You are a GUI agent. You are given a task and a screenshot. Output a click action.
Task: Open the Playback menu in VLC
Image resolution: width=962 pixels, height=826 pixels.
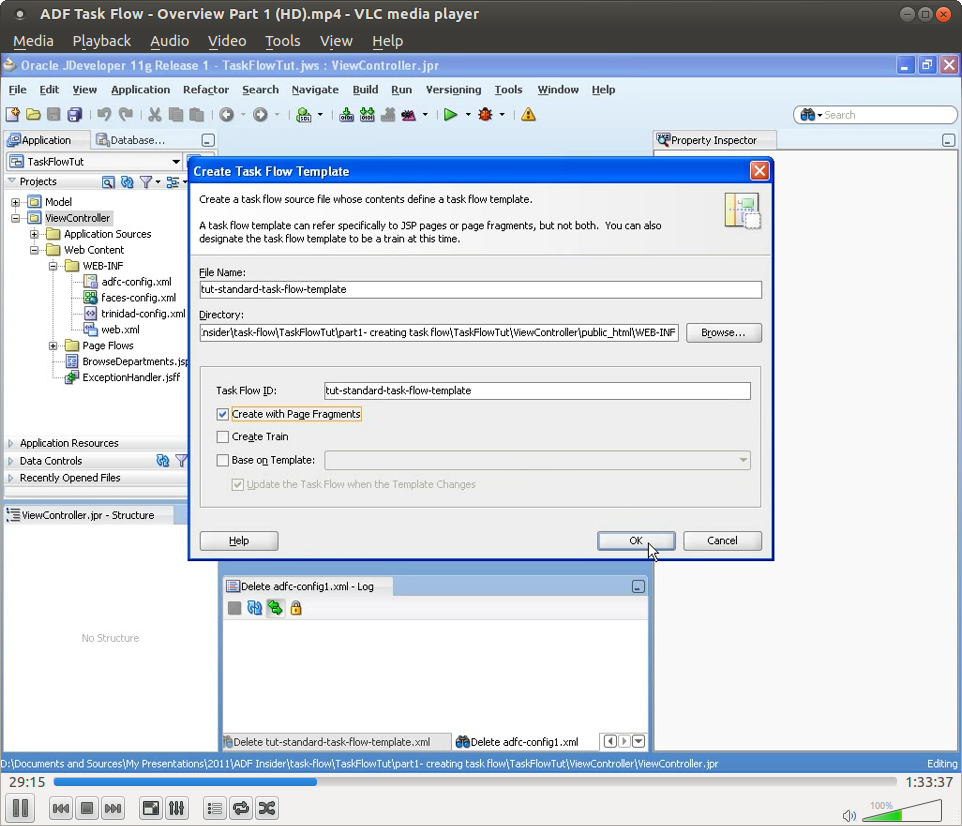click(x=100, y=41)
